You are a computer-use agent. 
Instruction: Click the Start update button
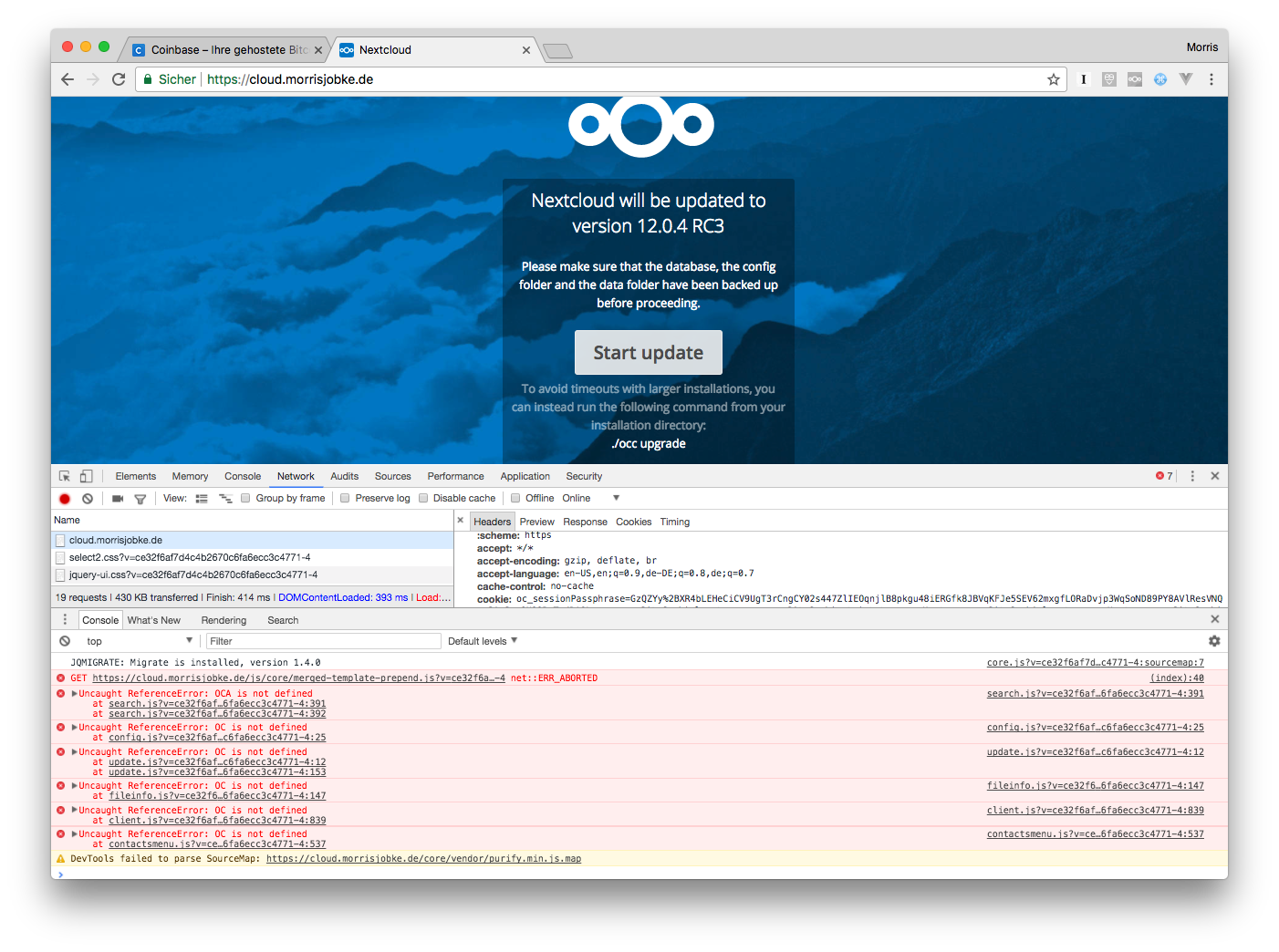tap(649, 353)
